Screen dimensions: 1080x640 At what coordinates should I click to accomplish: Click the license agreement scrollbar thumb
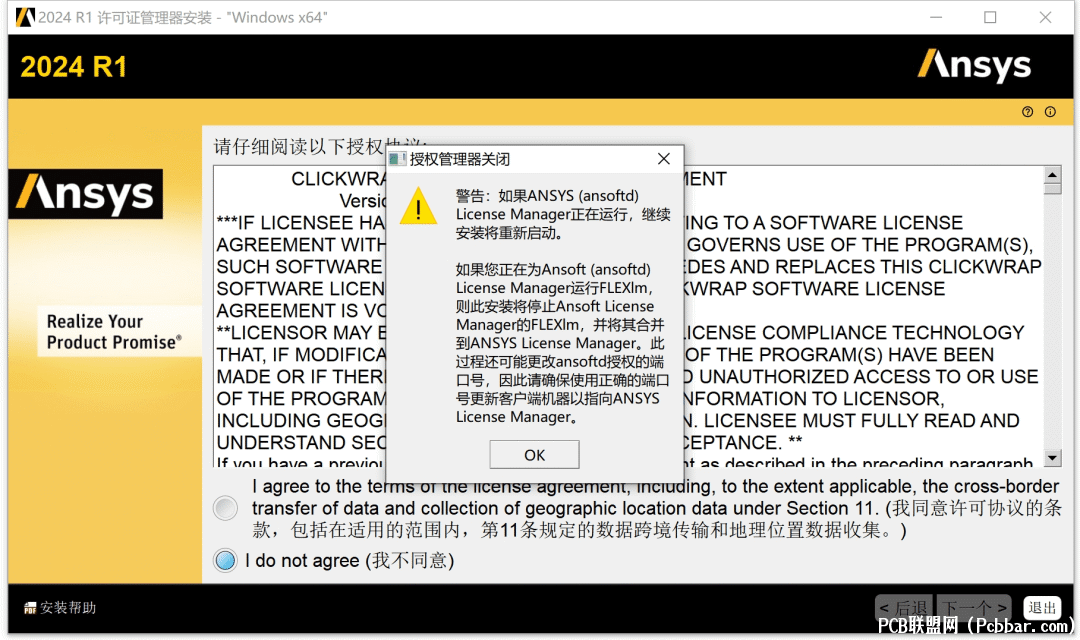coord(1052,189)
